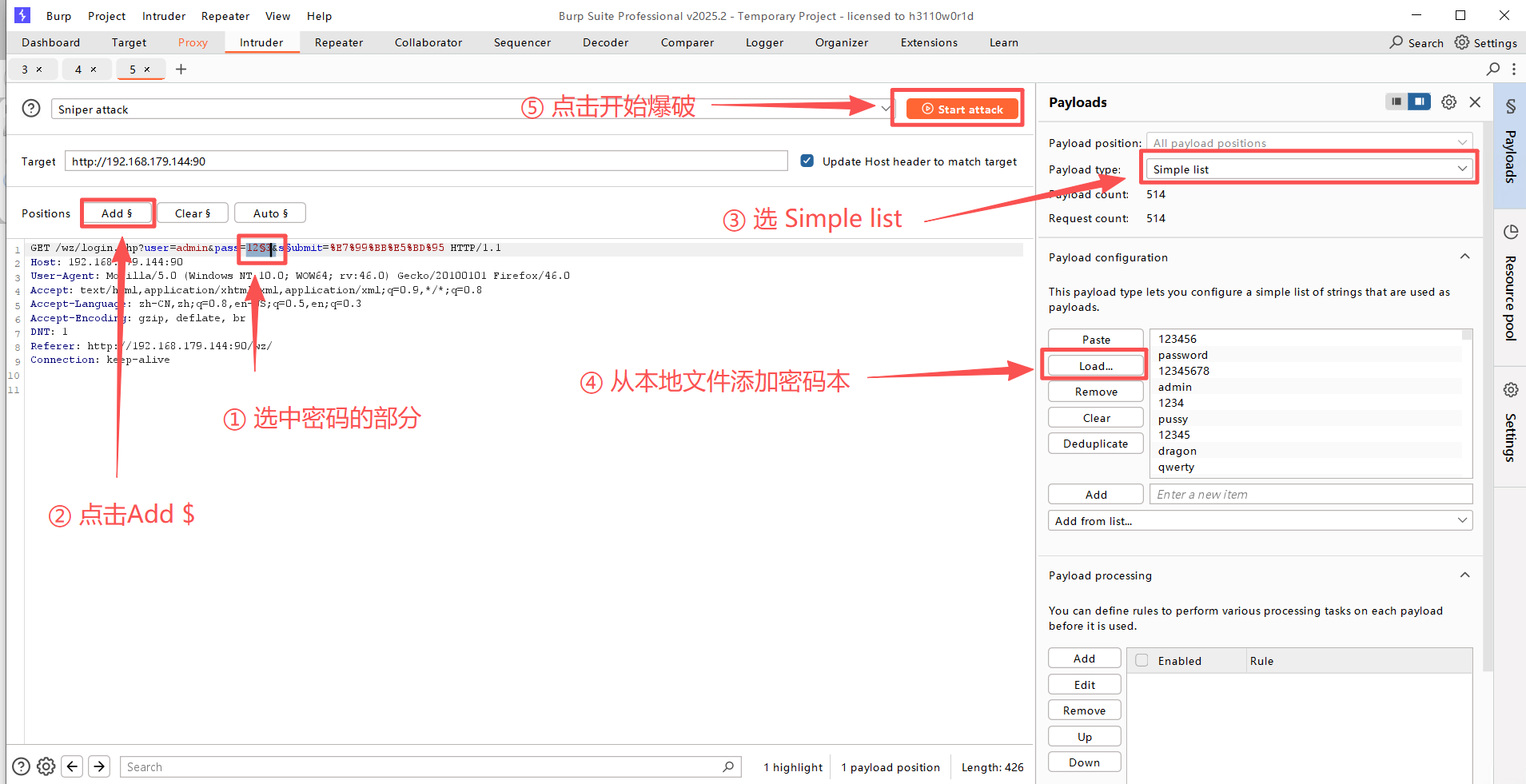
Task: Switch Payloads panel to right layout icon
Action: (1420, 101)
